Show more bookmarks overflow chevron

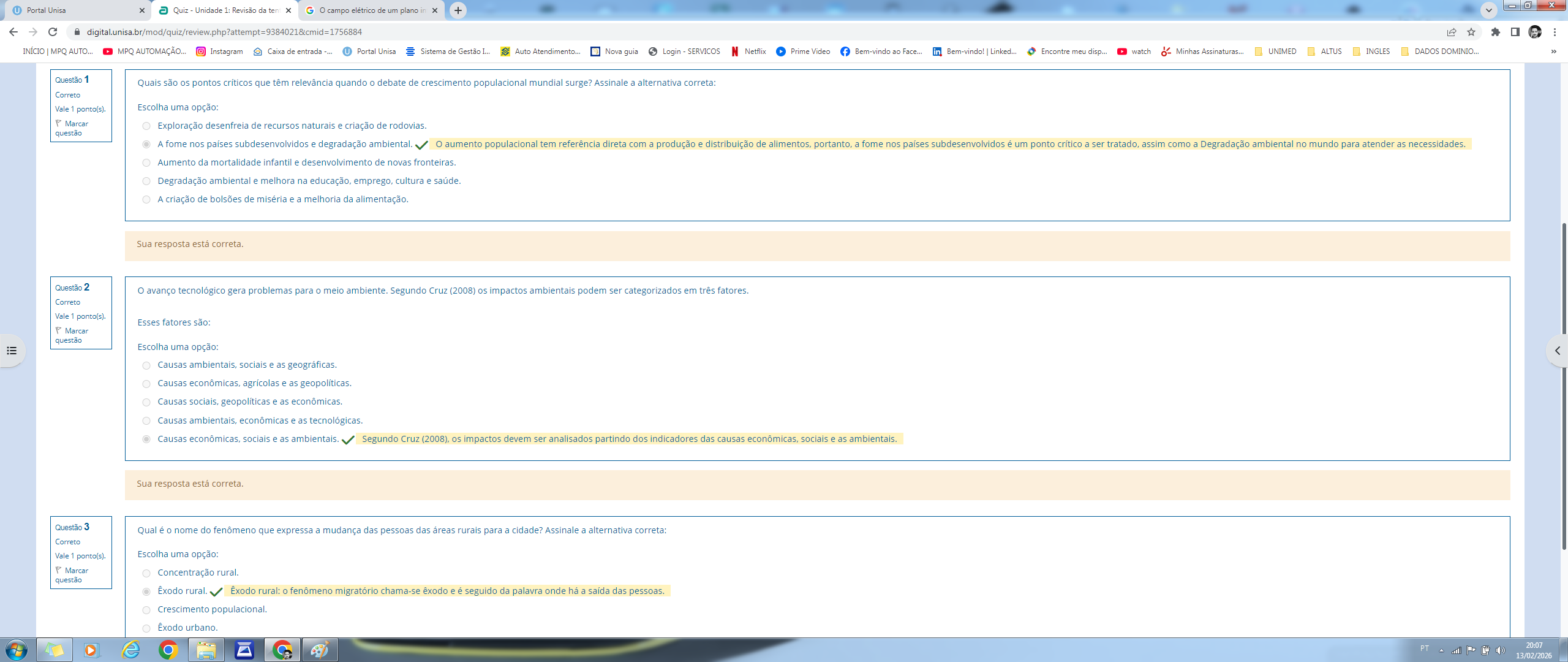point(1553,51)
